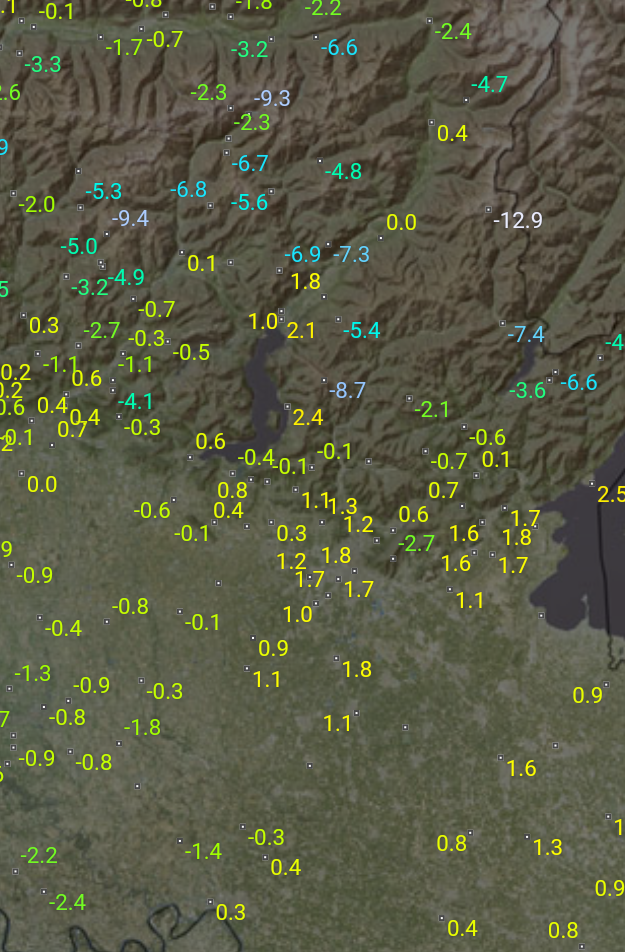The height and width of the screenshot is (952, 625).
Task: Select the -5.6 temperature value
Action: coord(250,202)
